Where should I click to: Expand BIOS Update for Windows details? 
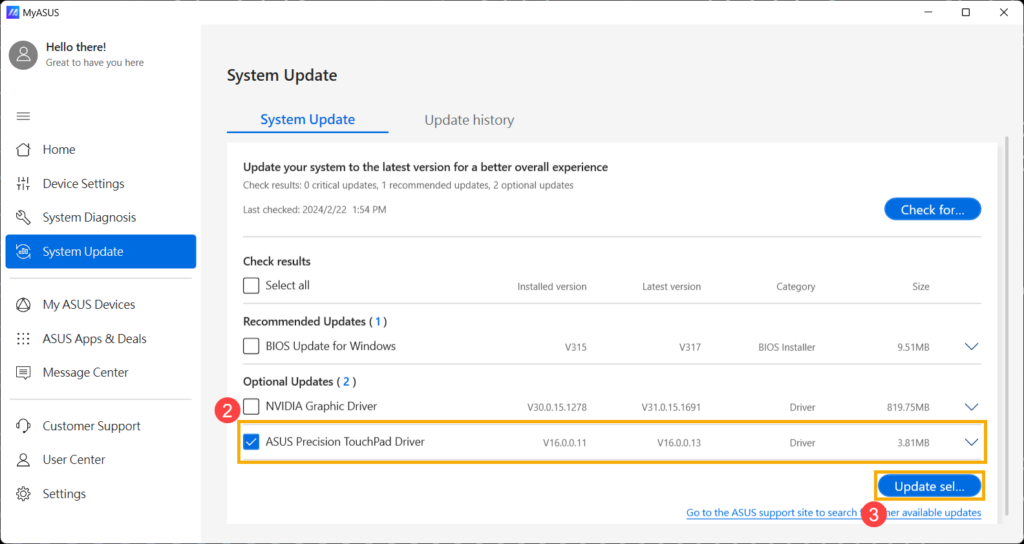click(972, 347)
